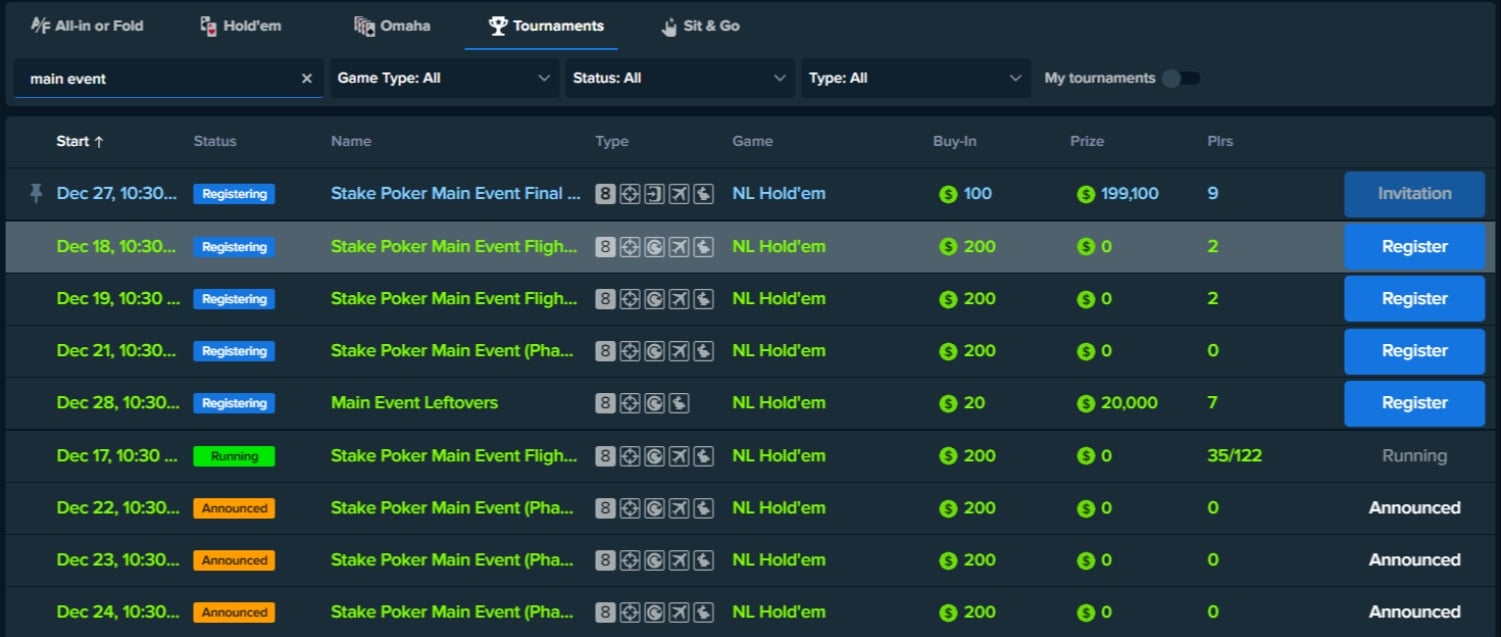
Task: Clear the main event search text with X
Action: pos(307,78)
